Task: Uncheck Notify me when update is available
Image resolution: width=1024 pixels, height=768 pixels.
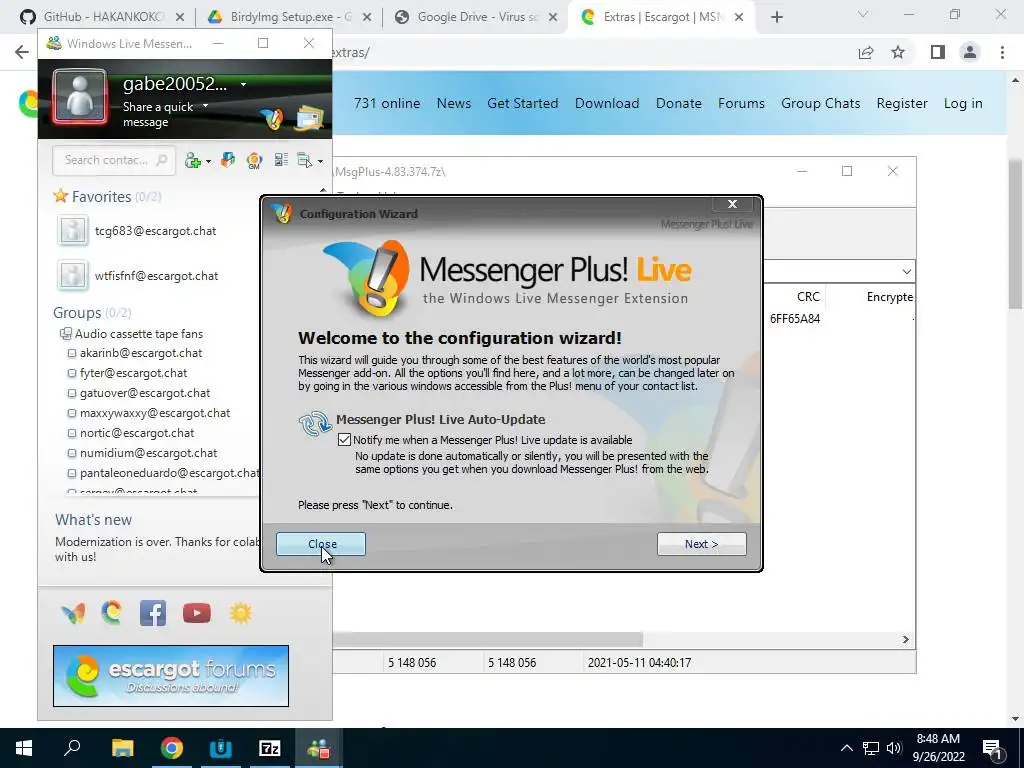Action: point(344,440)
